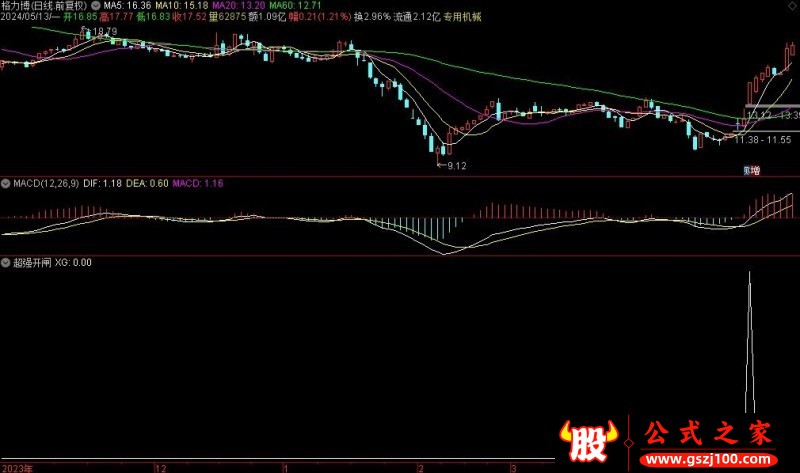This screenshot has width=800, height=473.
Task: Open the www.gszj100.com website link
Action: [710, 459]
